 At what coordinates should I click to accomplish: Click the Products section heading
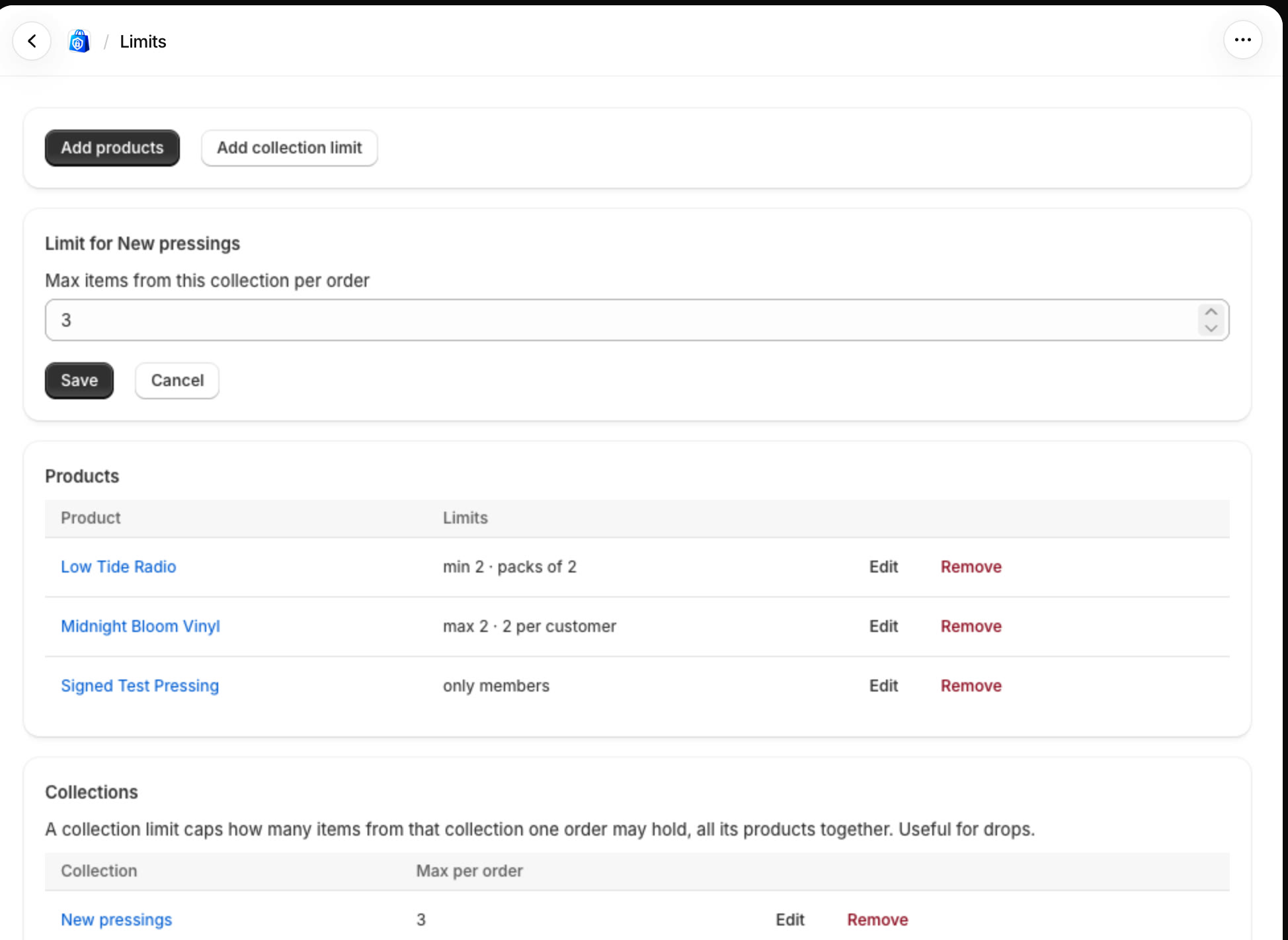[x=82, y=476]
